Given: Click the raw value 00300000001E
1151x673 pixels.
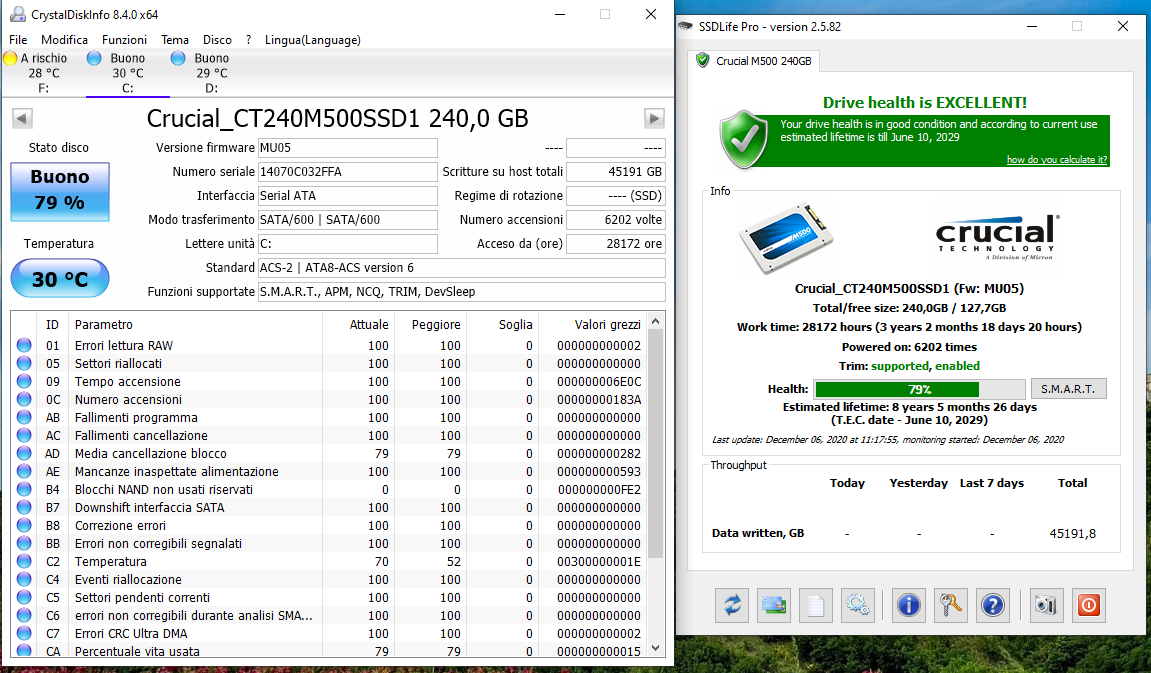Looking at the screenshot, I should click(x=599, y=561).
